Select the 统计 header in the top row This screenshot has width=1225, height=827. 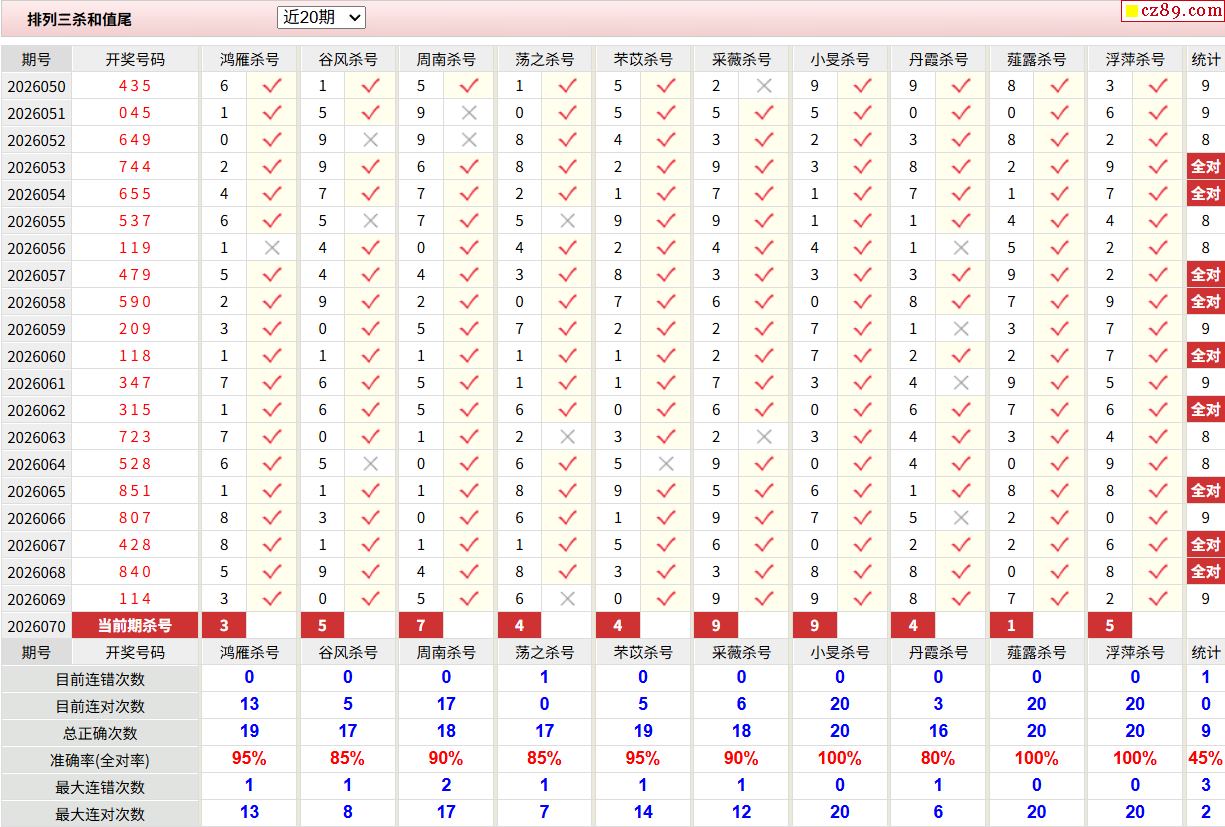1206,59
